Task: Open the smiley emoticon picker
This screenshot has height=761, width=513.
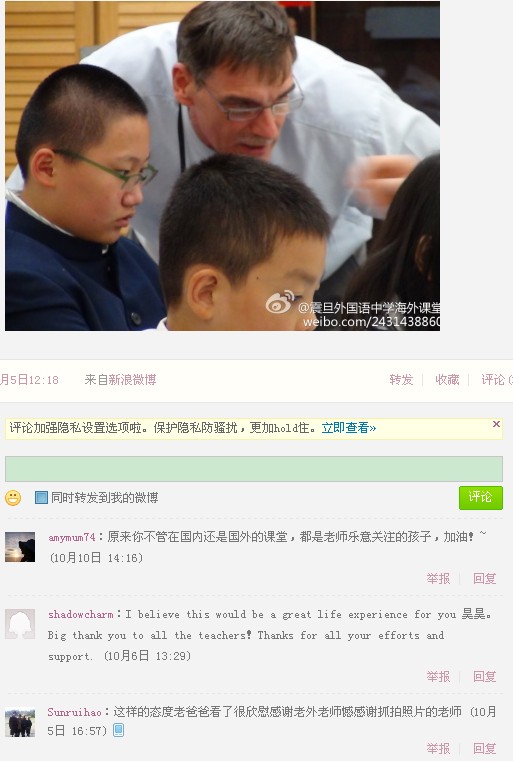Action: (13, 498)
